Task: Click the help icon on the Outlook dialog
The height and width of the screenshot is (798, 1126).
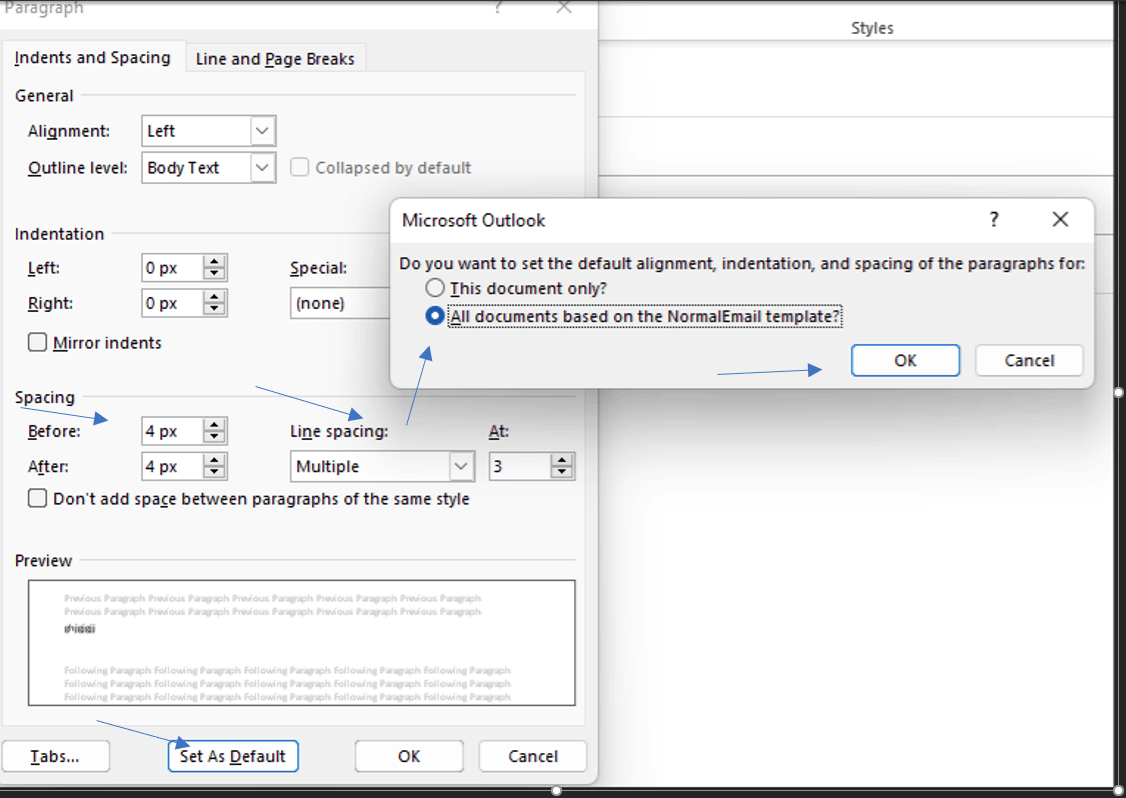Action: [x=993, y=220]
